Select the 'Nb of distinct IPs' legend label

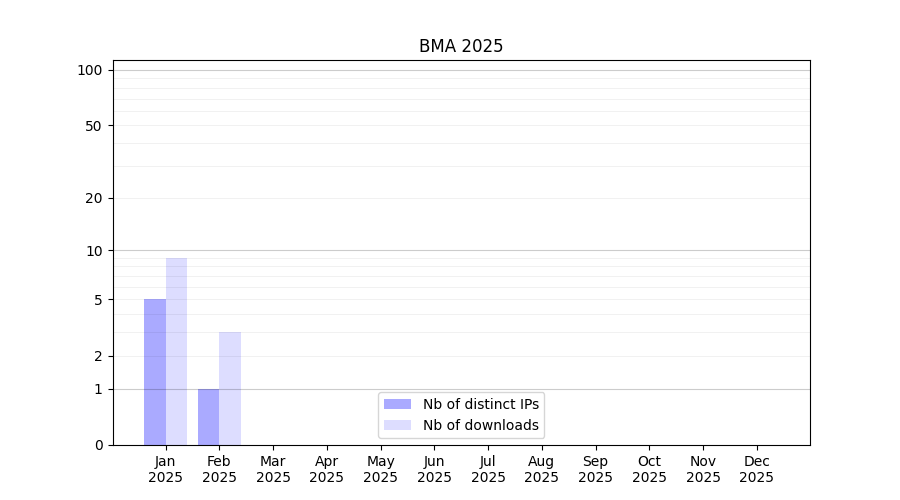click(x=480, y=404)
